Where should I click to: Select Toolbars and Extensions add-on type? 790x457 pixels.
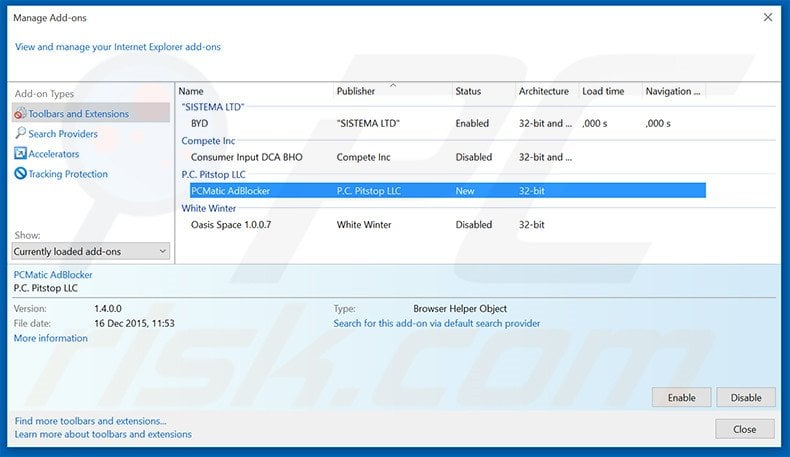[91, 113]
